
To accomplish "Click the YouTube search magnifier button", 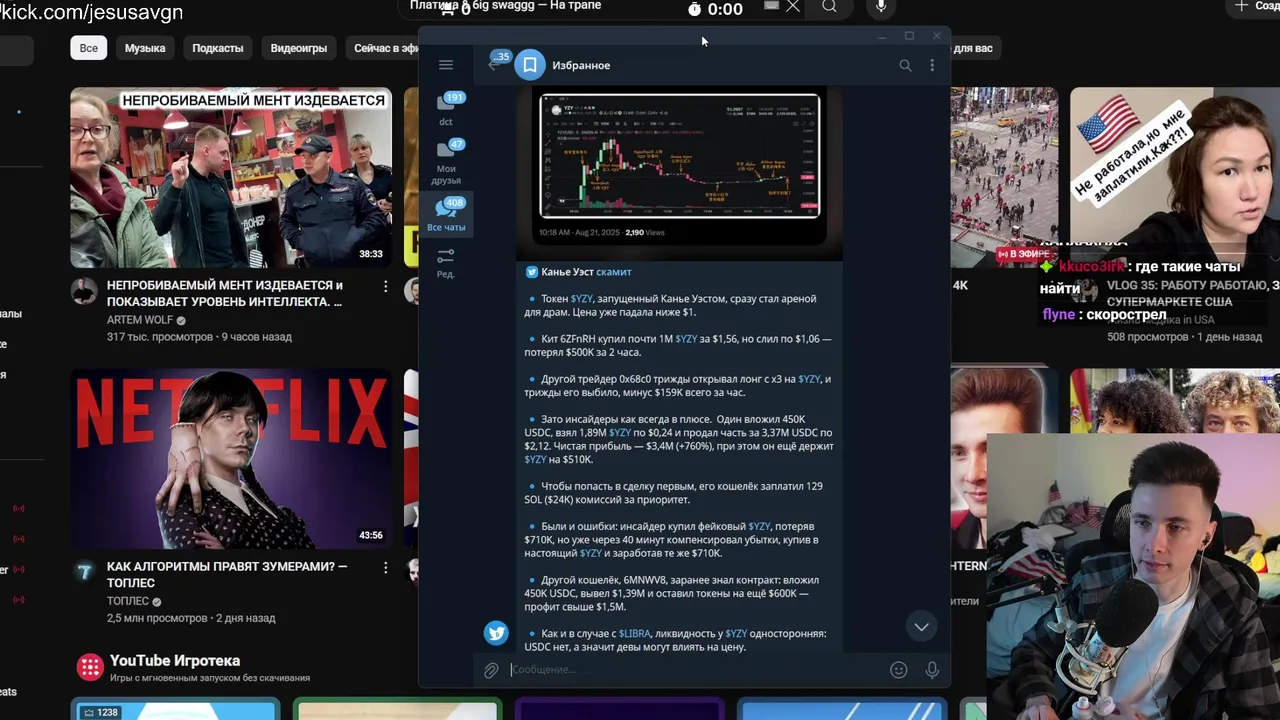I will 829,7.
